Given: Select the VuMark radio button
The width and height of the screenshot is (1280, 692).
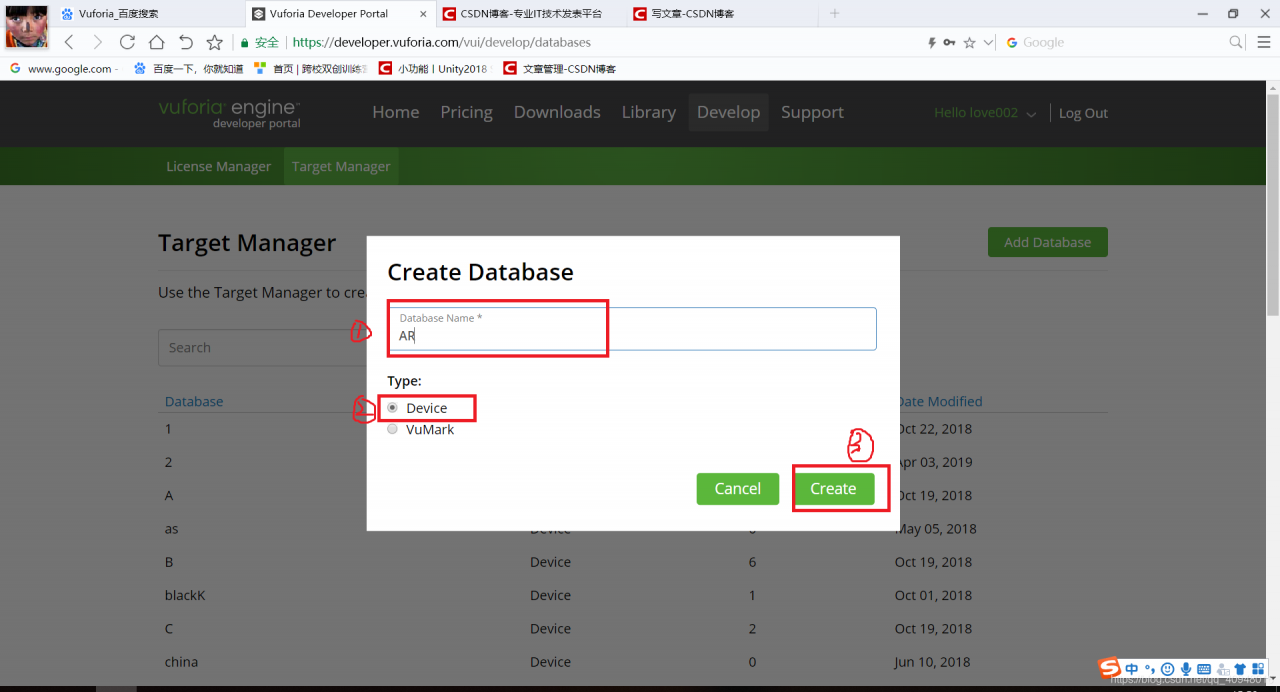Looking at the screenshot, I should 393,429.
